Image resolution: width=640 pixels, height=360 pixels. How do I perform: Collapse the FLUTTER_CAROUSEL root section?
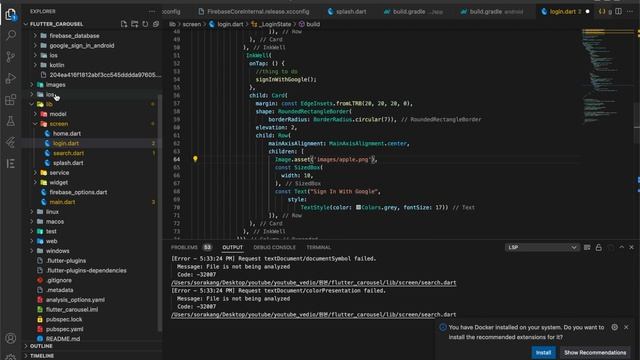(56, 24)
